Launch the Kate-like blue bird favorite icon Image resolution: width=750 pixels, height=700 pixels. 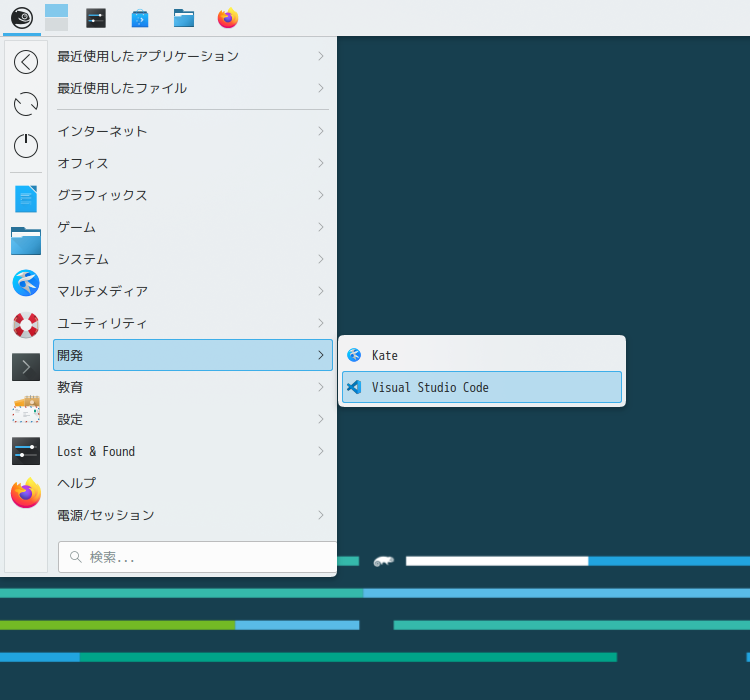(26, 283)
